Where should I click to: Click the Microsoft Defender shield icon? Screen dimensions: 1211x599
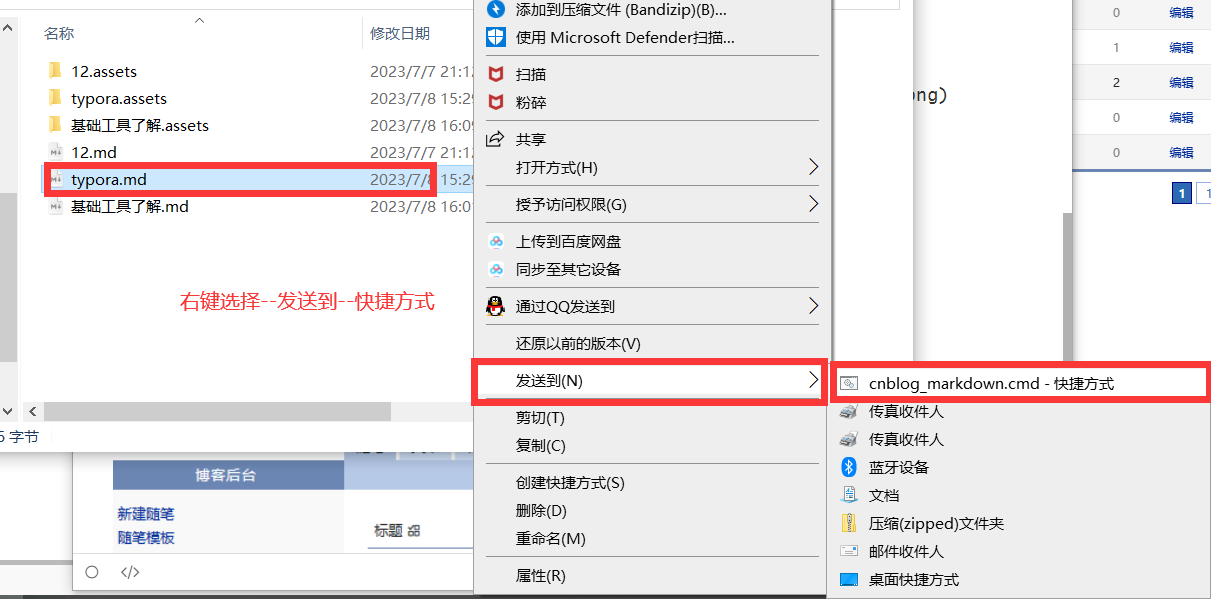(496, 38)
